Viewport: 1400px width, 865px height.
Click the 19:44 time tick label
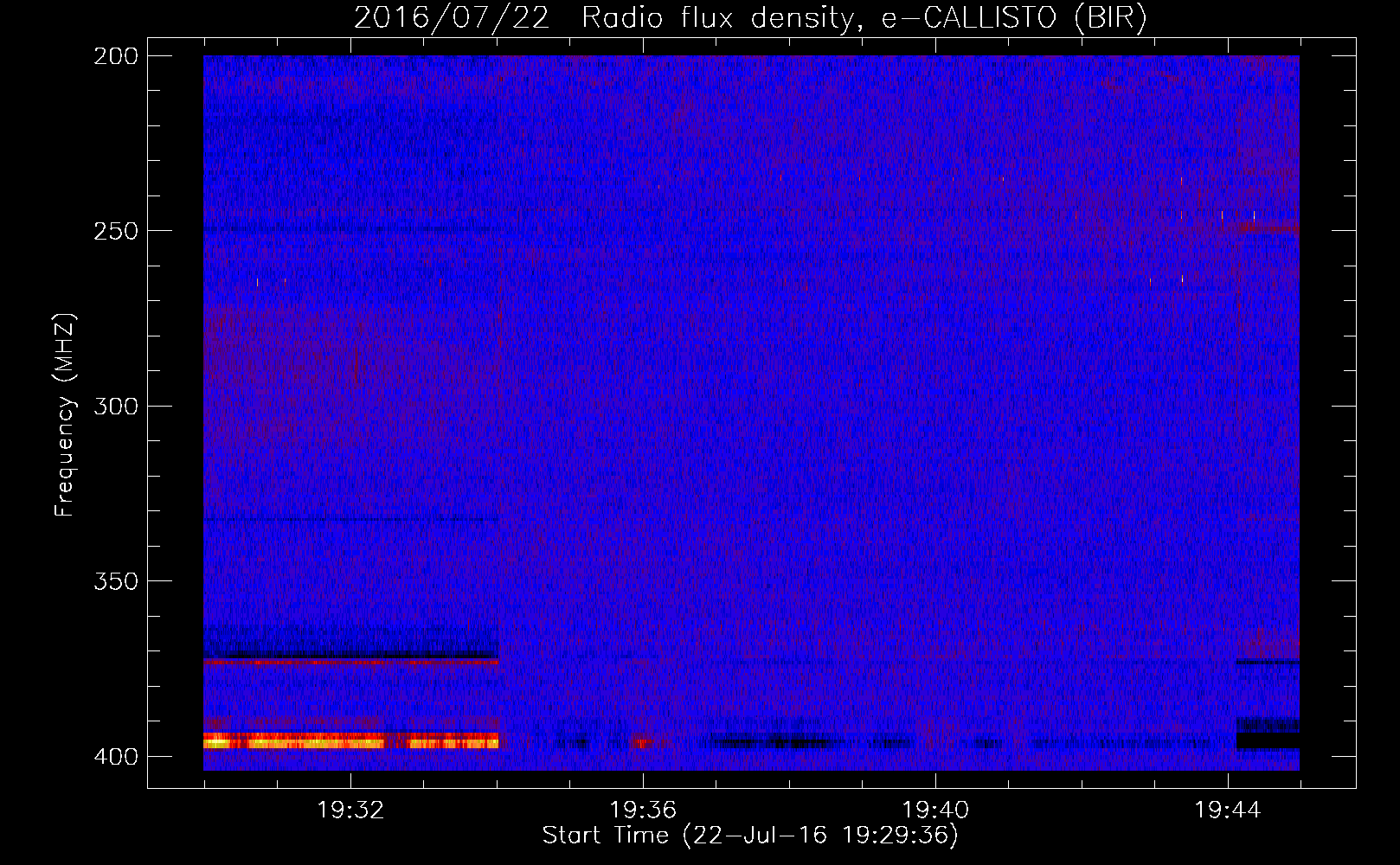tap(1228, 811)
